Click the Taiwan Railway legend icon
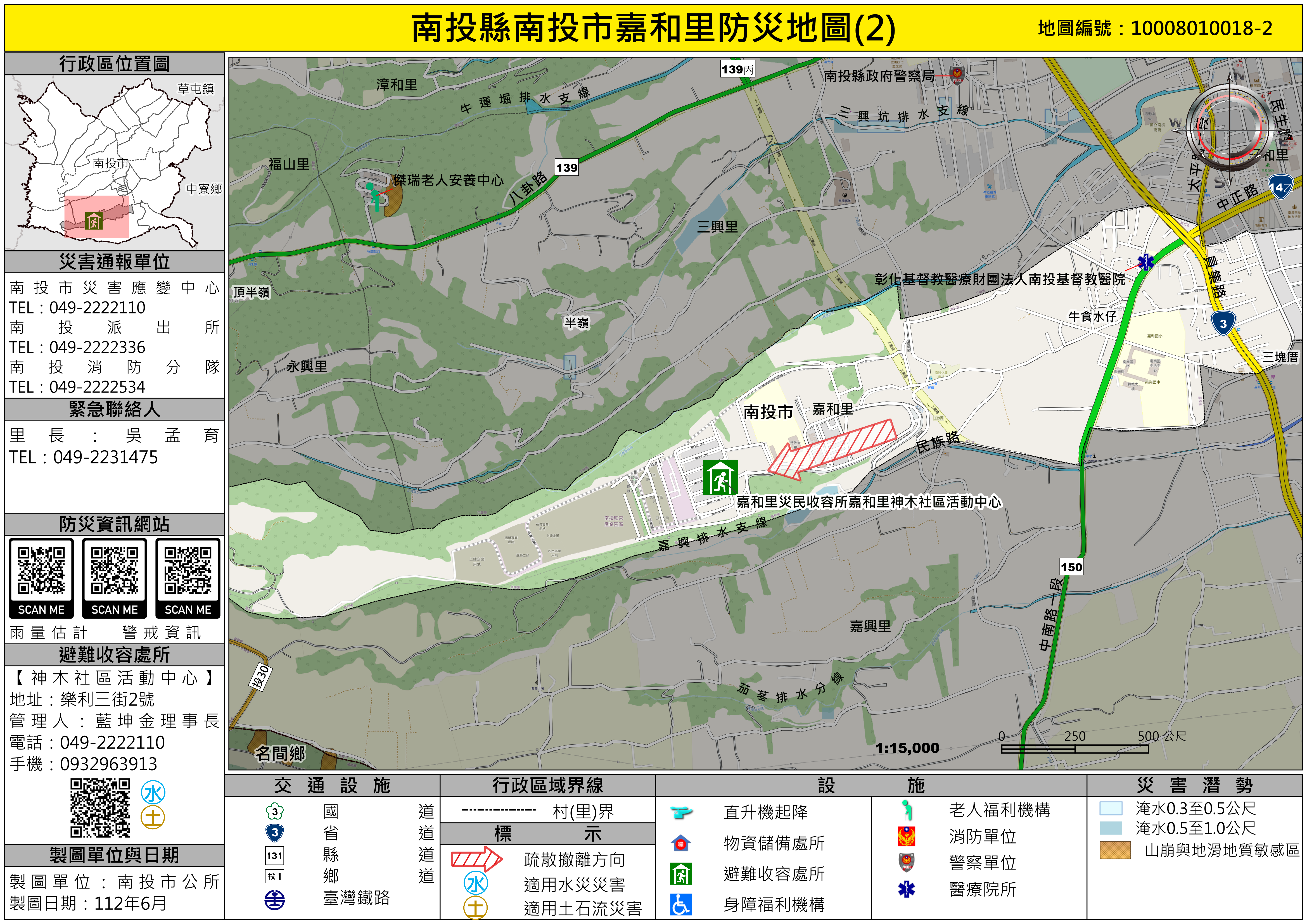 click(274, 899)
